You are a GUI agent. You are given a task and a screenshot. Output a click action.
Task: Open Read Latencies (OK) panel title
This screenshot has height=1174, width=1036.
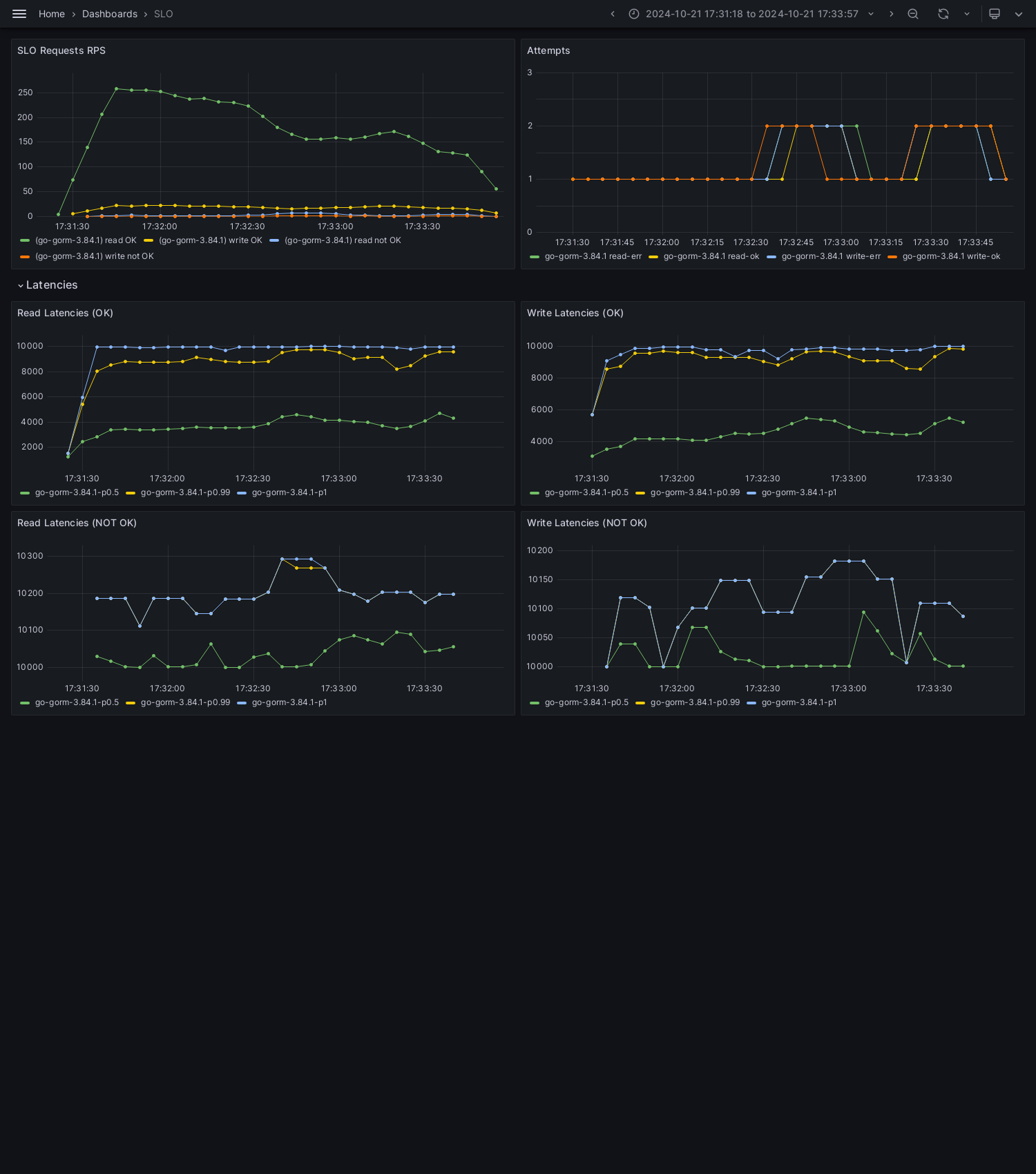tap(65, 313)
